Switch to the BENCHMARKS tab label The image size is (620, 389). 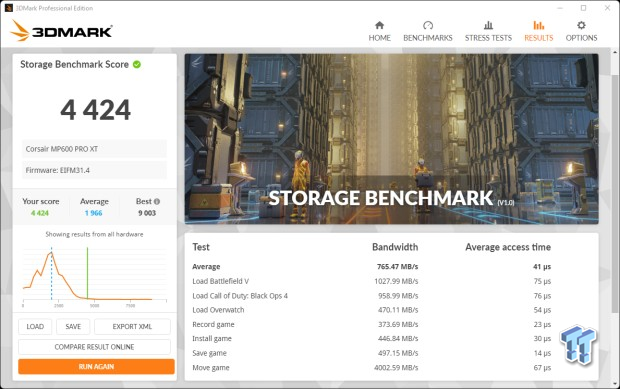[428, 38]
